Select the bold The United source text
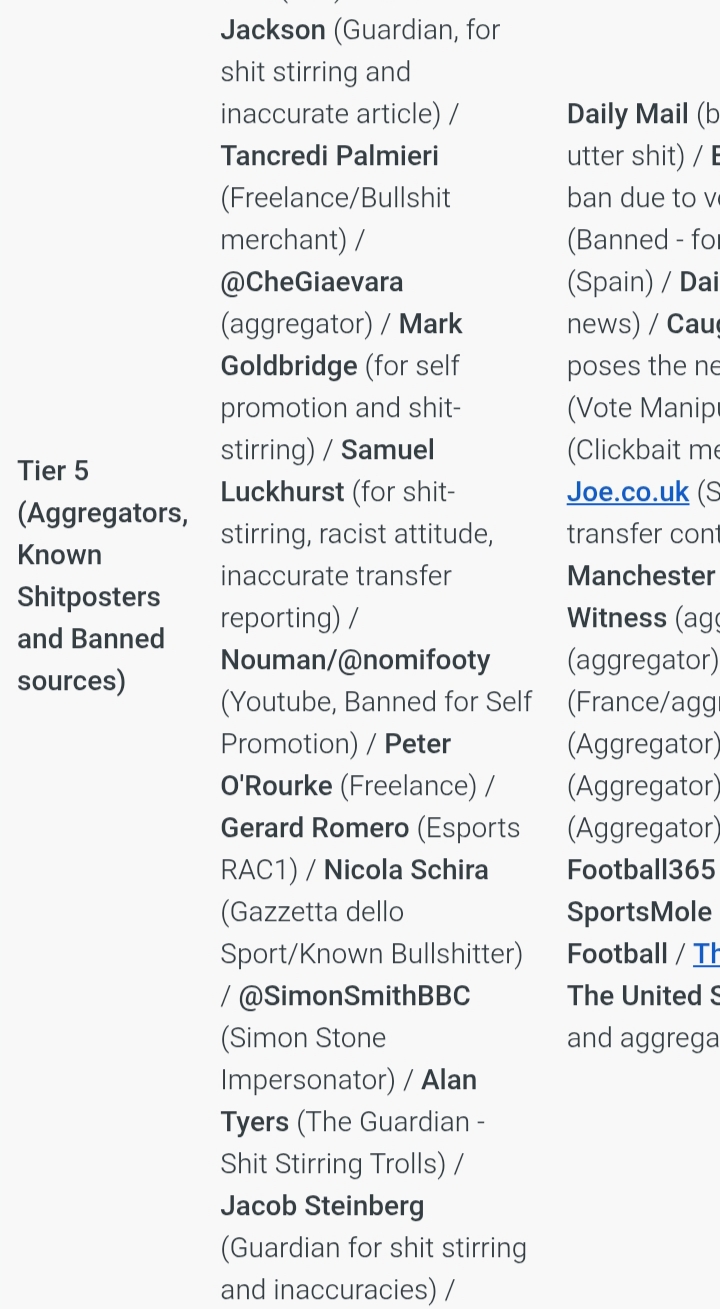720x1309 pixels. (642, 996)
